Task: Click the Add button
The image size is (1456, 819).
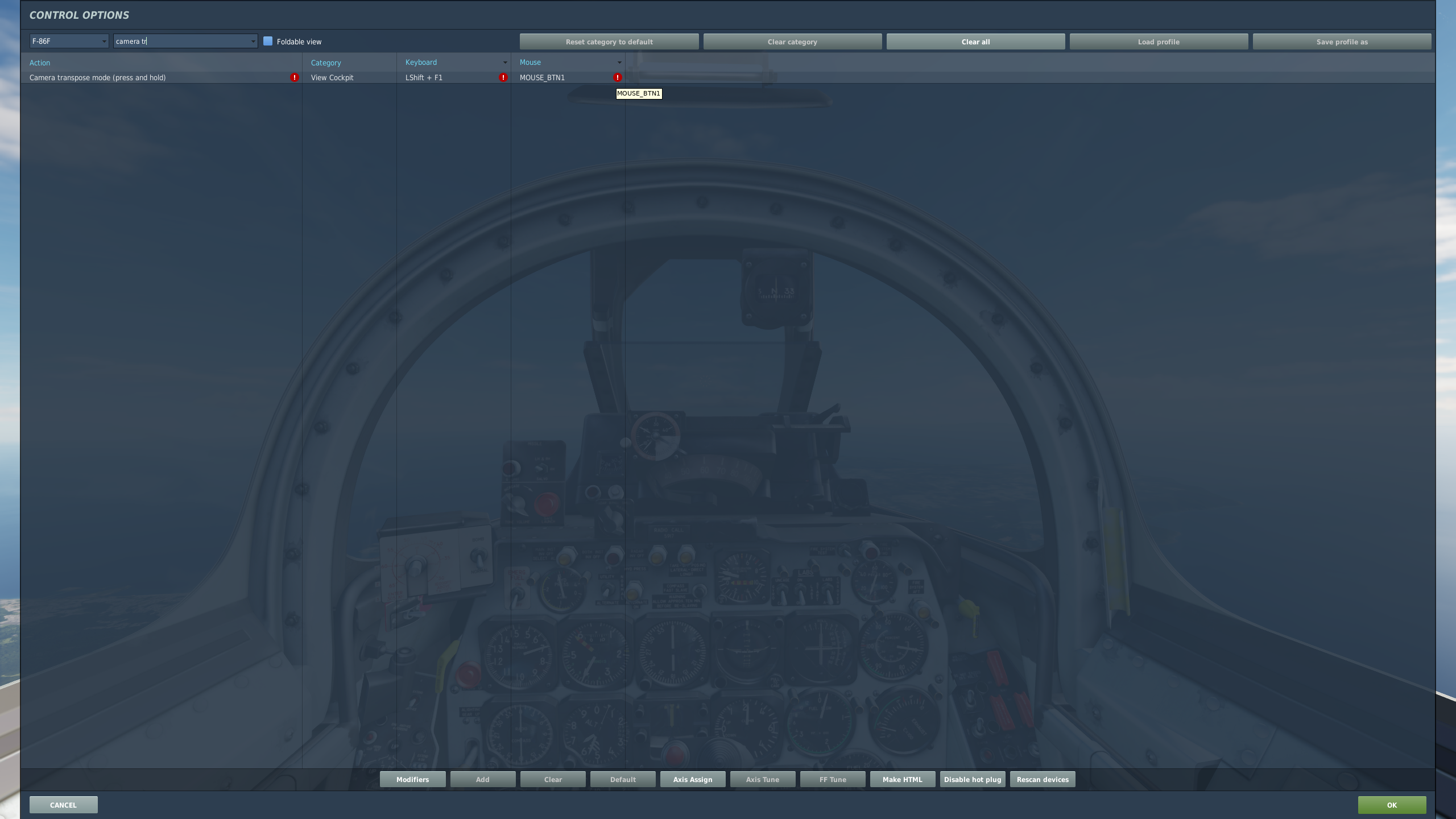Action: pos(483,779)
